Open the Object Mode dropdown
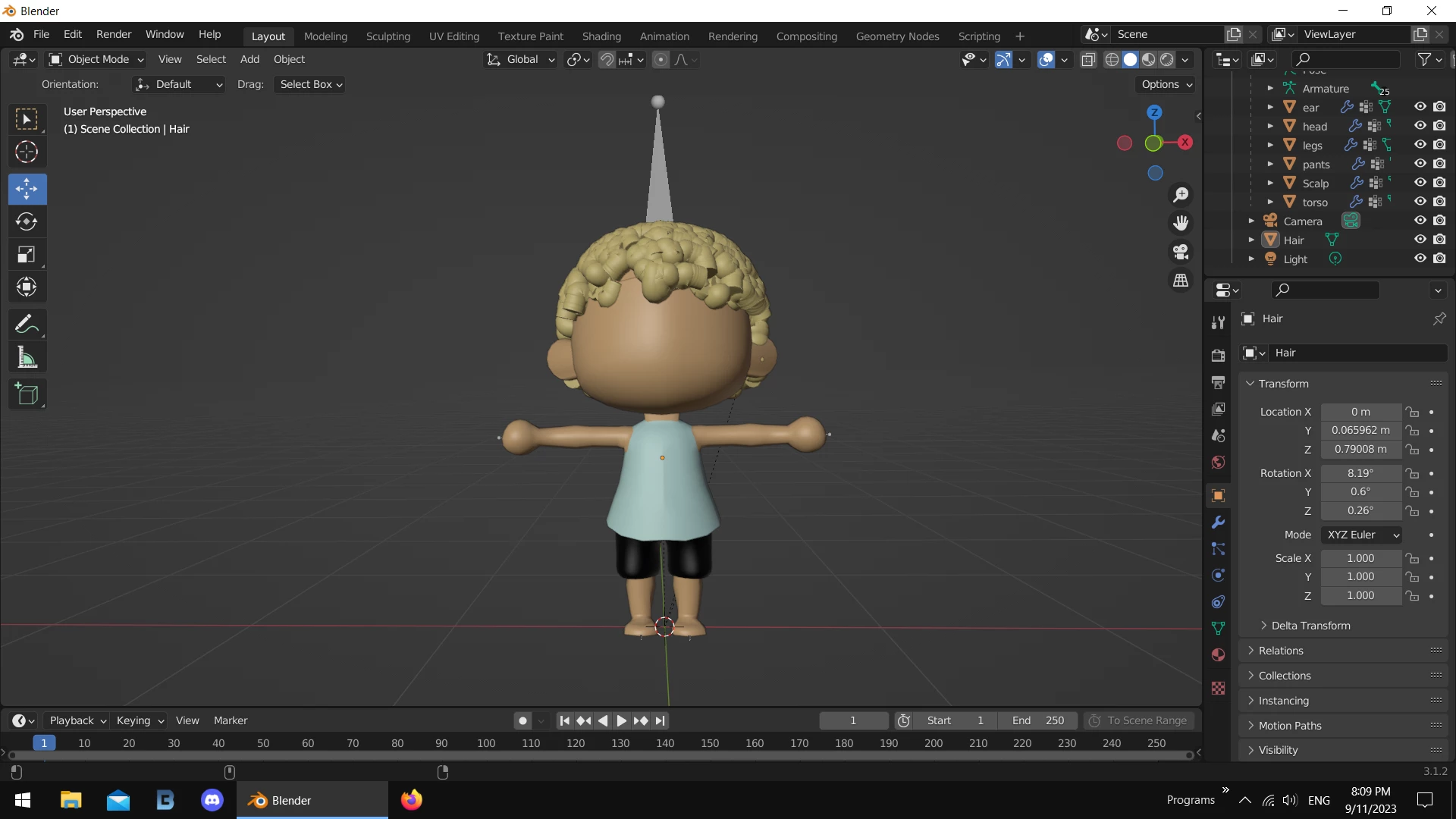 tap(96, 59)
